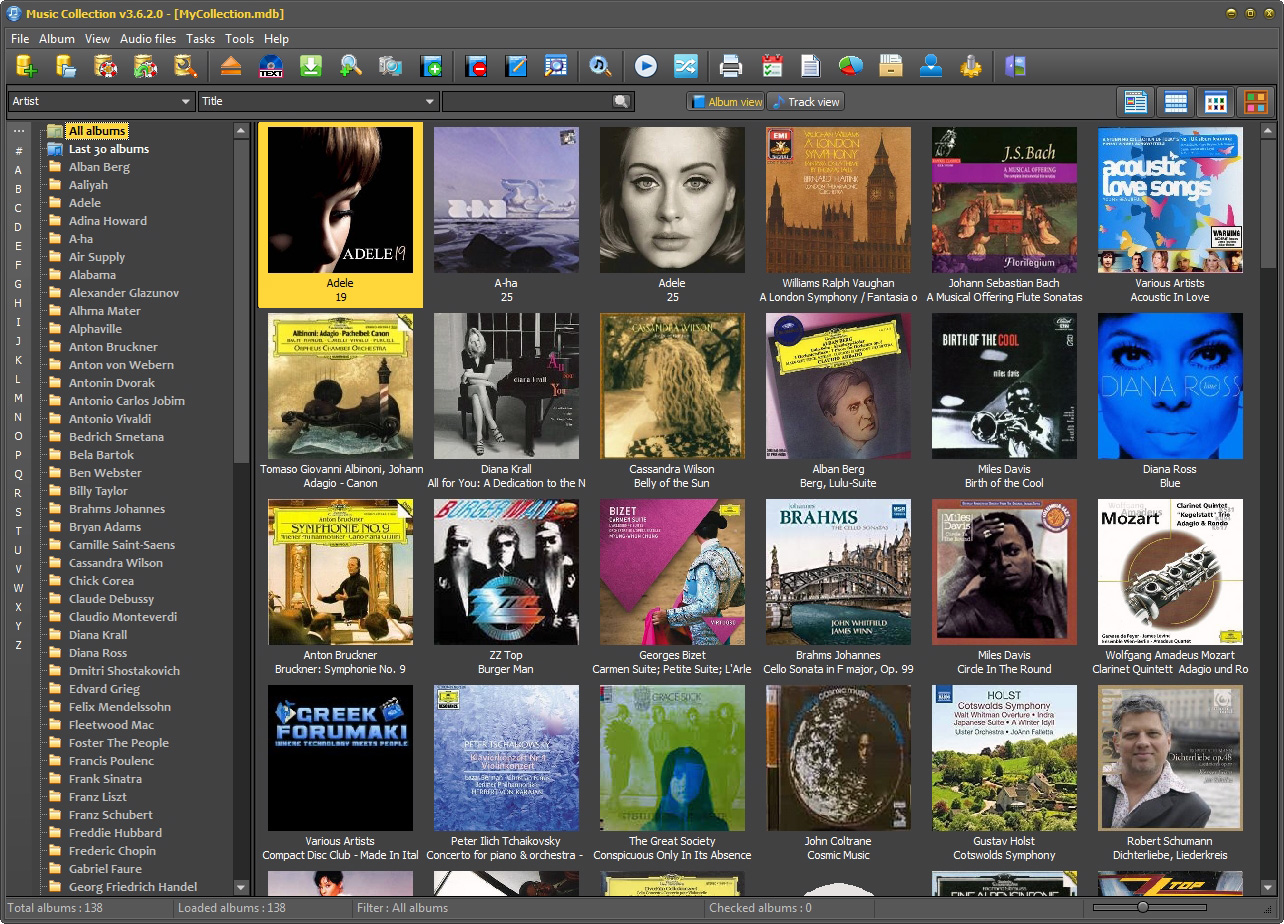The width and height of the screenshot is (1284, 924).
Task: Click the CD-TEXT disc icon
Action: click(x=271, y=67)
